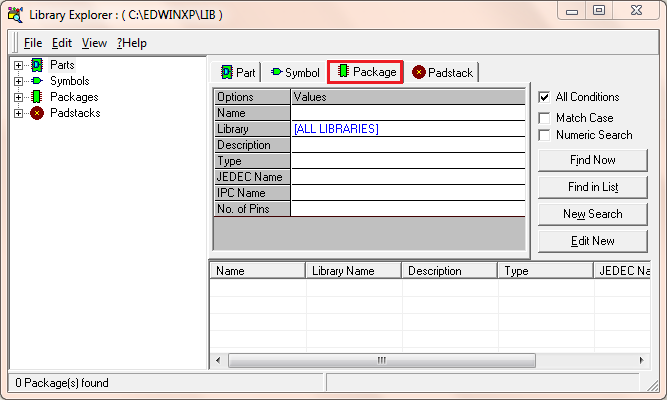Click the Values column header

point(408,97)
